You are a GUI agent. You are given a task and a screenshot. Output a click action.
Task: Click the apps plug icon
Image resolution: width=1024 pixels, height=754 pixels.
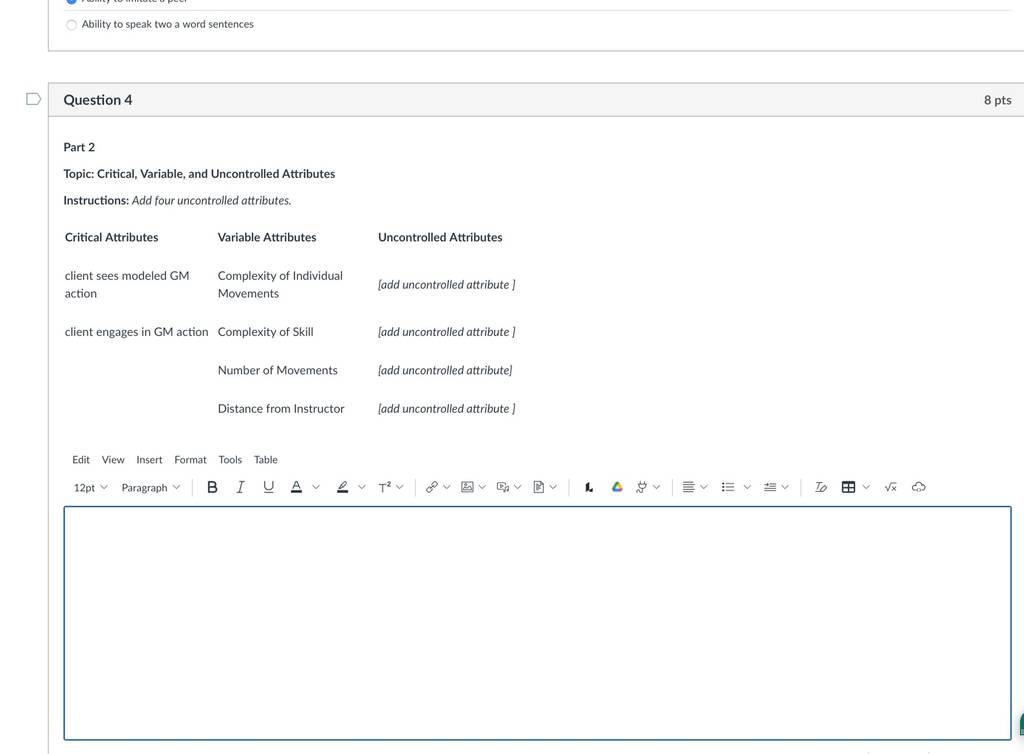[641, 487]
